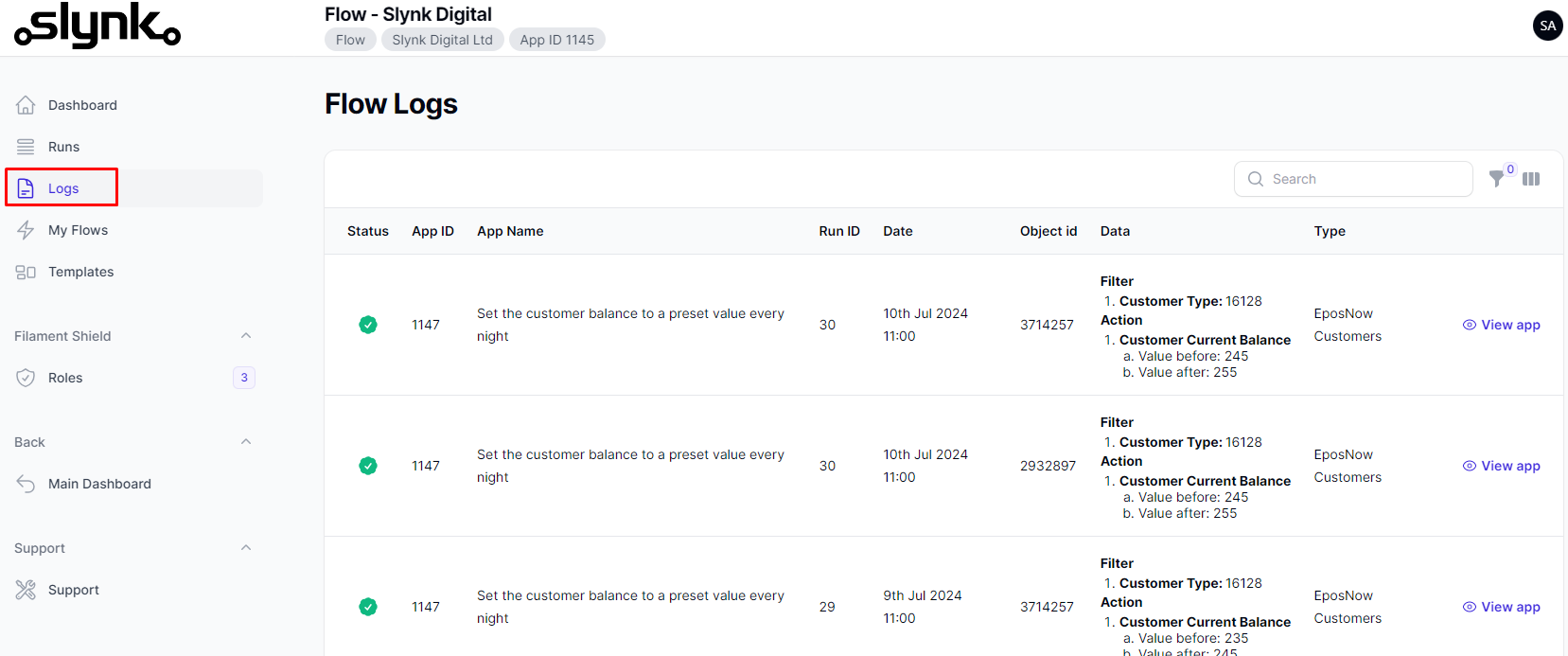View app for object 2932897
Image resolution: width=1568 pixels, height=656 pixels.
click(1502, 466)
